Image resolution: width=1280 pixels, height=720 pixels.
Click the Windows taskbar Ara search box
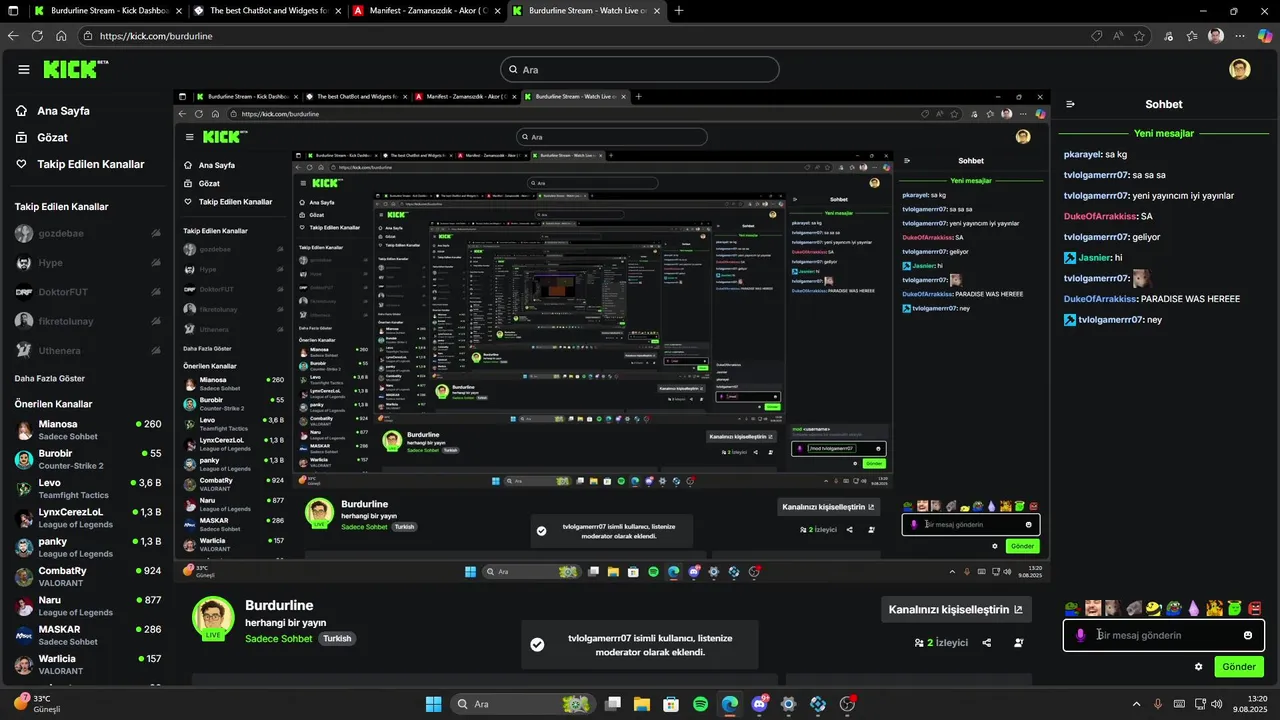(x=521, y=704)
